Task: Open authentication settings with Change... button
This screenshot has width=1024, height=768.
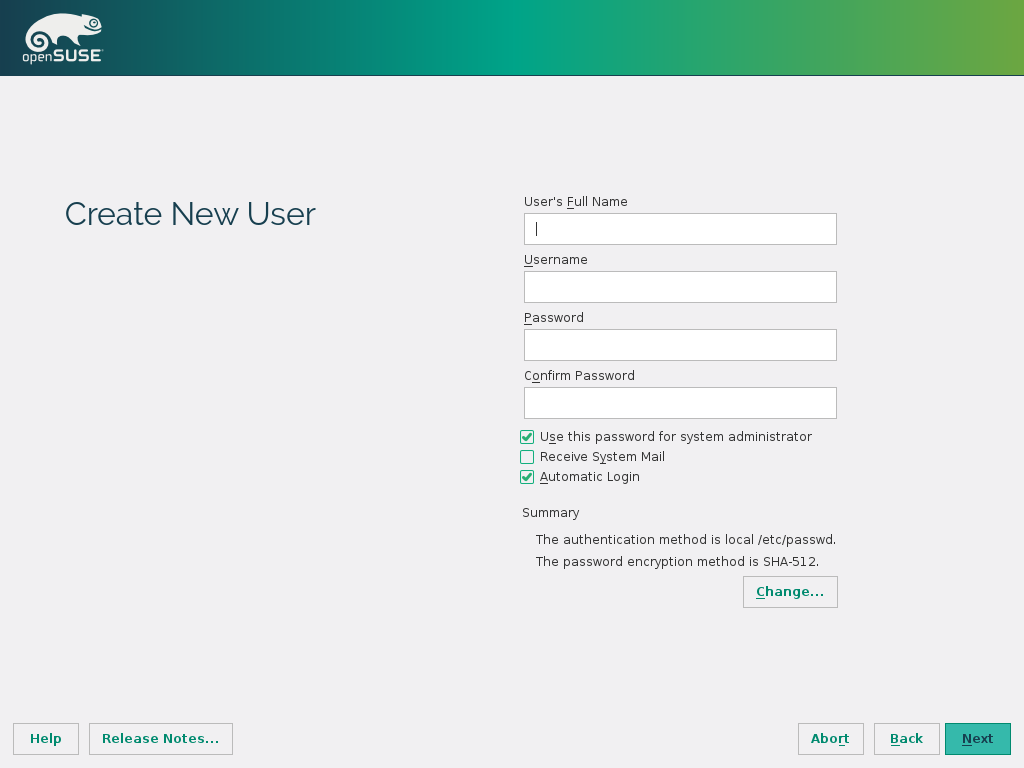Action: click(790, 592)
